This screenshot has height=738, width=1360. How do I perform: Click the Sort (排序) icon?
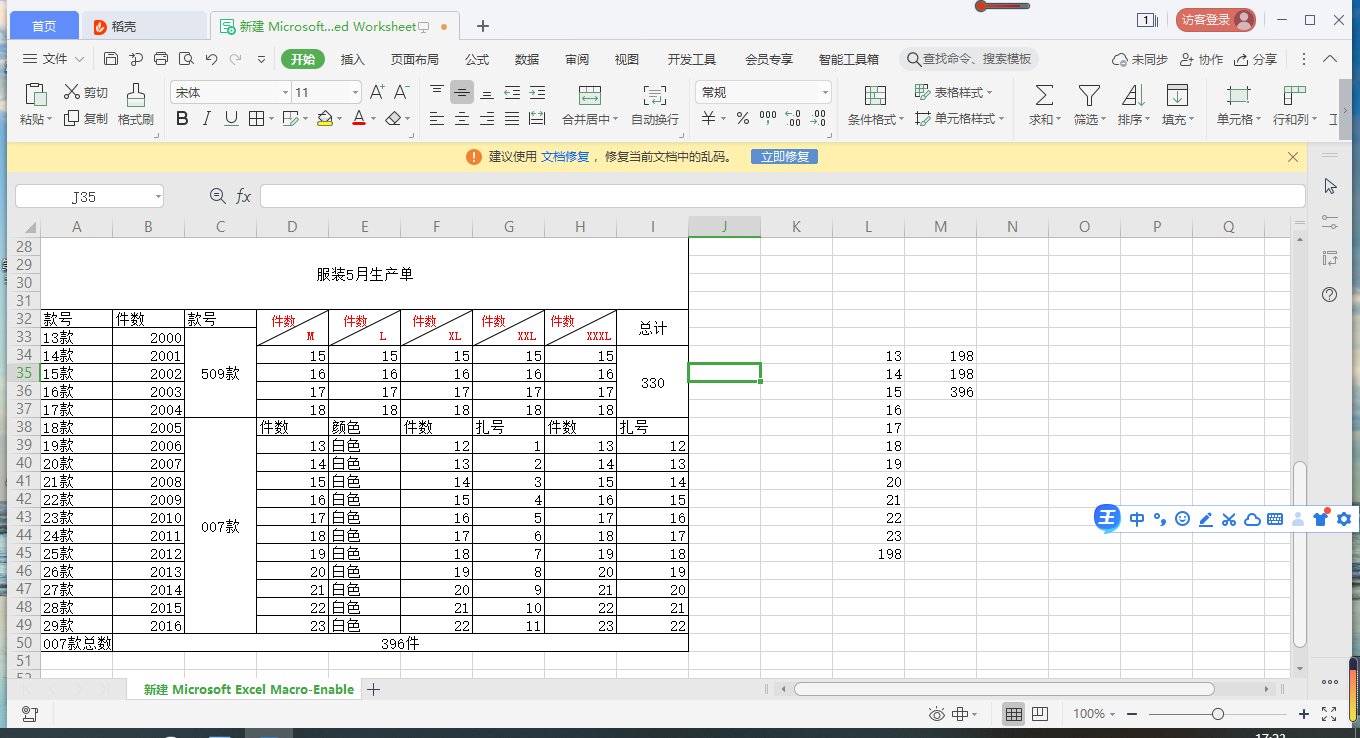(1133, 95)
